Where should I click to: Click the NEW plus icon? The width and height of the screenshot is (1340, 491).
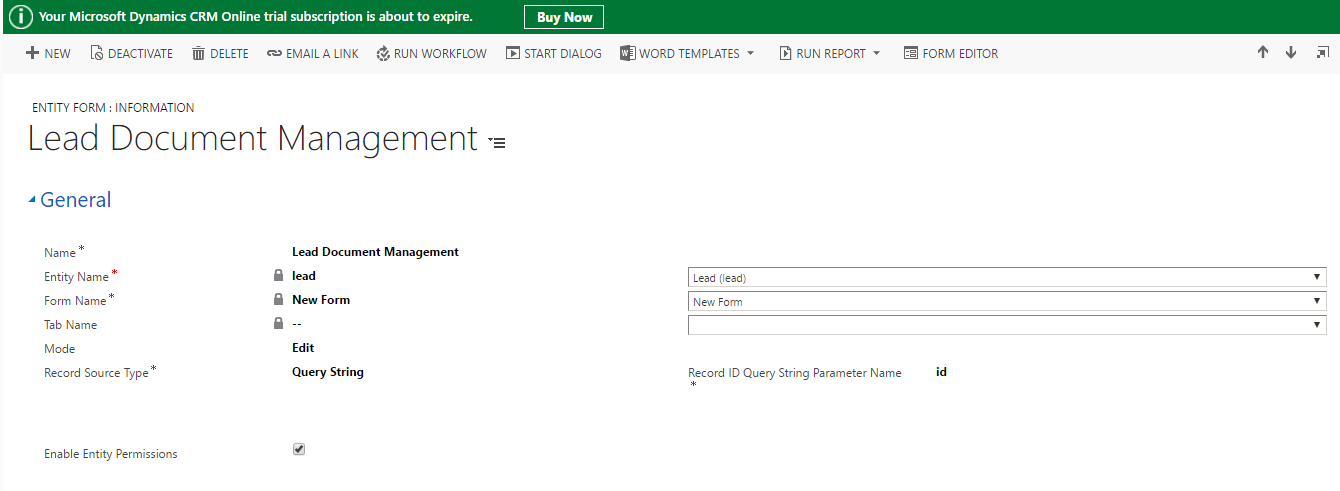[x=32, y=53]
